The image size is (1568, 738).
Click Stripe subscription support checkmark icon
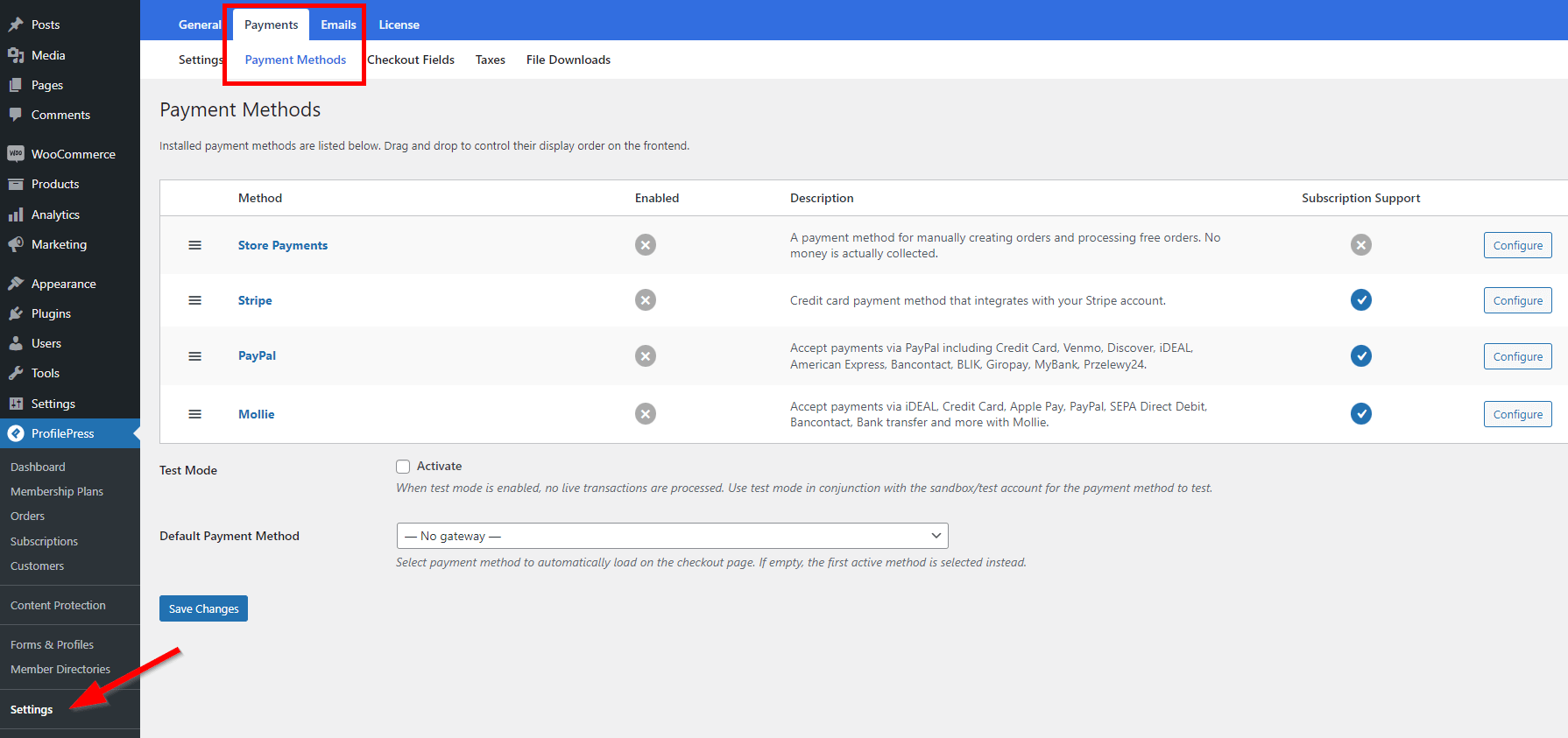tap(1361, 300)
